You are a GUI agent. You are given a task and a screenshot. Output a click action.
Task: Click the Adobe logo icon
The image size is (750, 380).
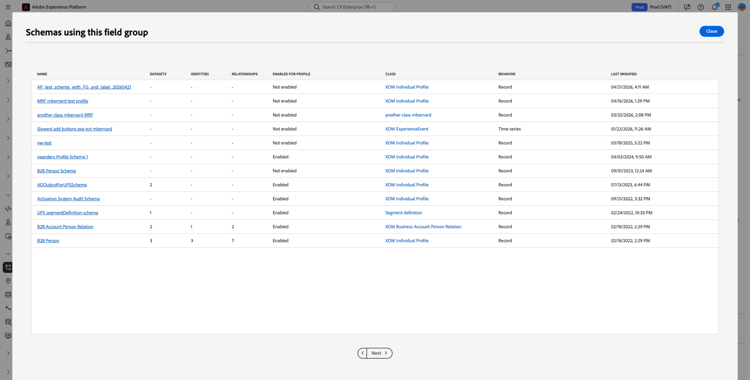pos(26,7)
